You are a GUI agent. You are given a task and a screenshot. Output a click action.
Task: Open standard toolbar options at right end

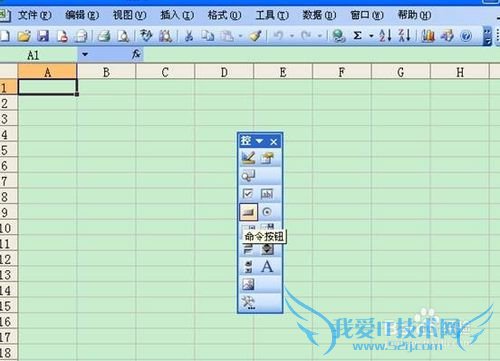tap(487, 36)
